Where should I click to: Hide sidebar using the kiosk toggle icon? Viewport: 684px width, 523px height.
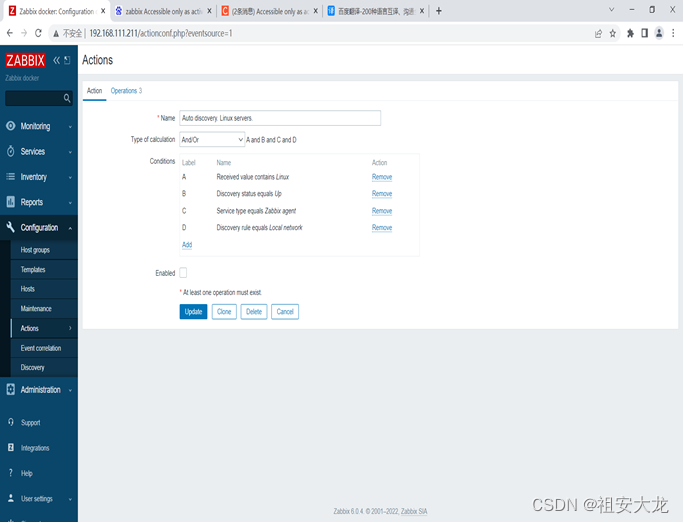click(67, 60)
